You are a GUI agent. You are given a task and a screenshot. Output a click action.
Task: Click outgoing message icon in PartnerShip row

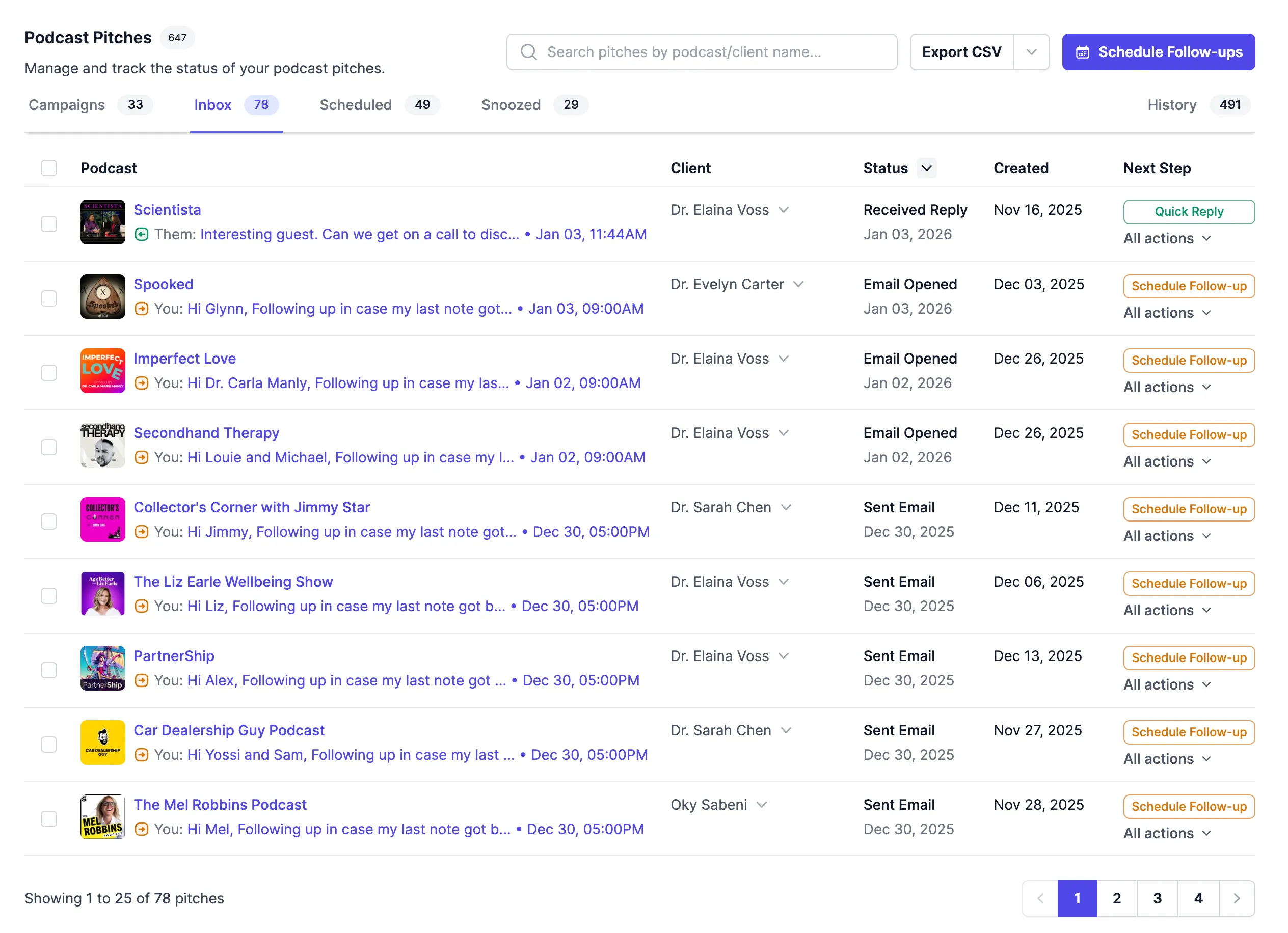tap(142, 680)
